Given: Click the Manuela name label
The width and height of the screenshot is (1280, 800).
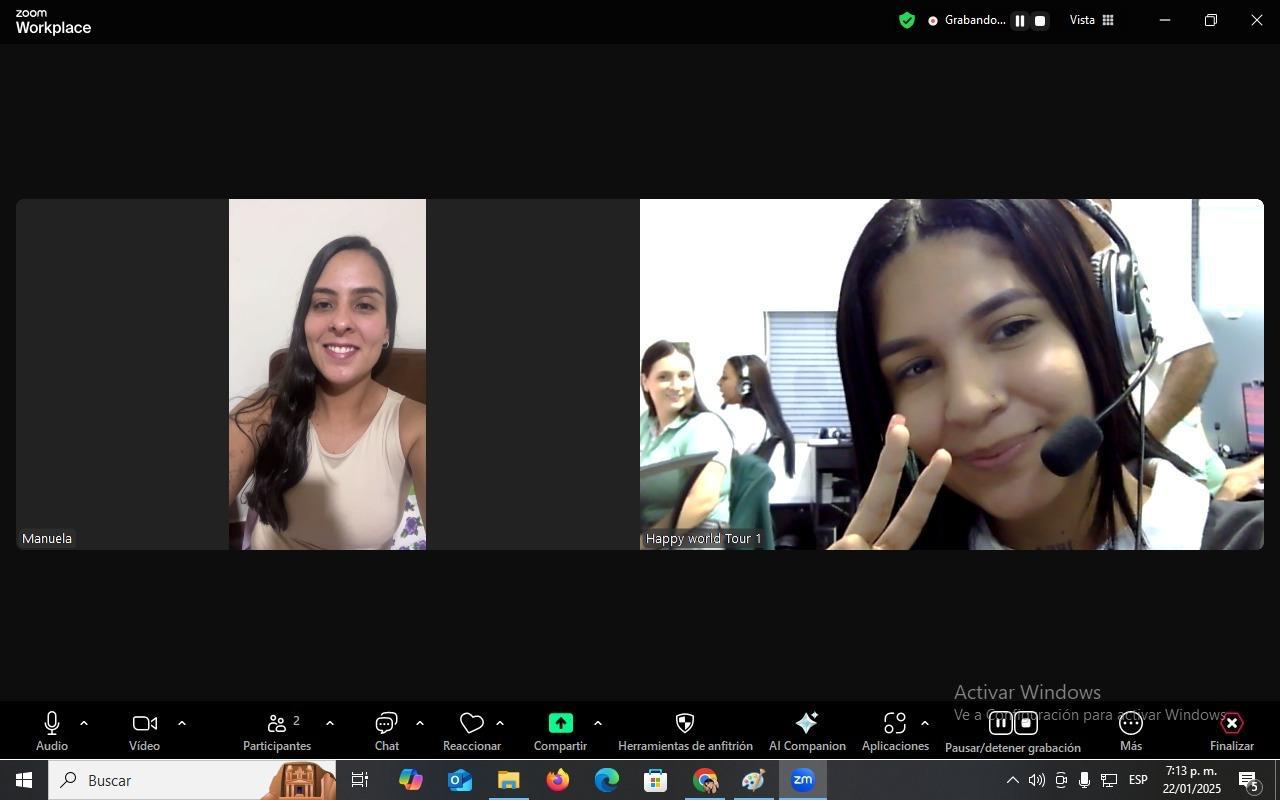Looking at the screenshot, I should click(47, 538).
